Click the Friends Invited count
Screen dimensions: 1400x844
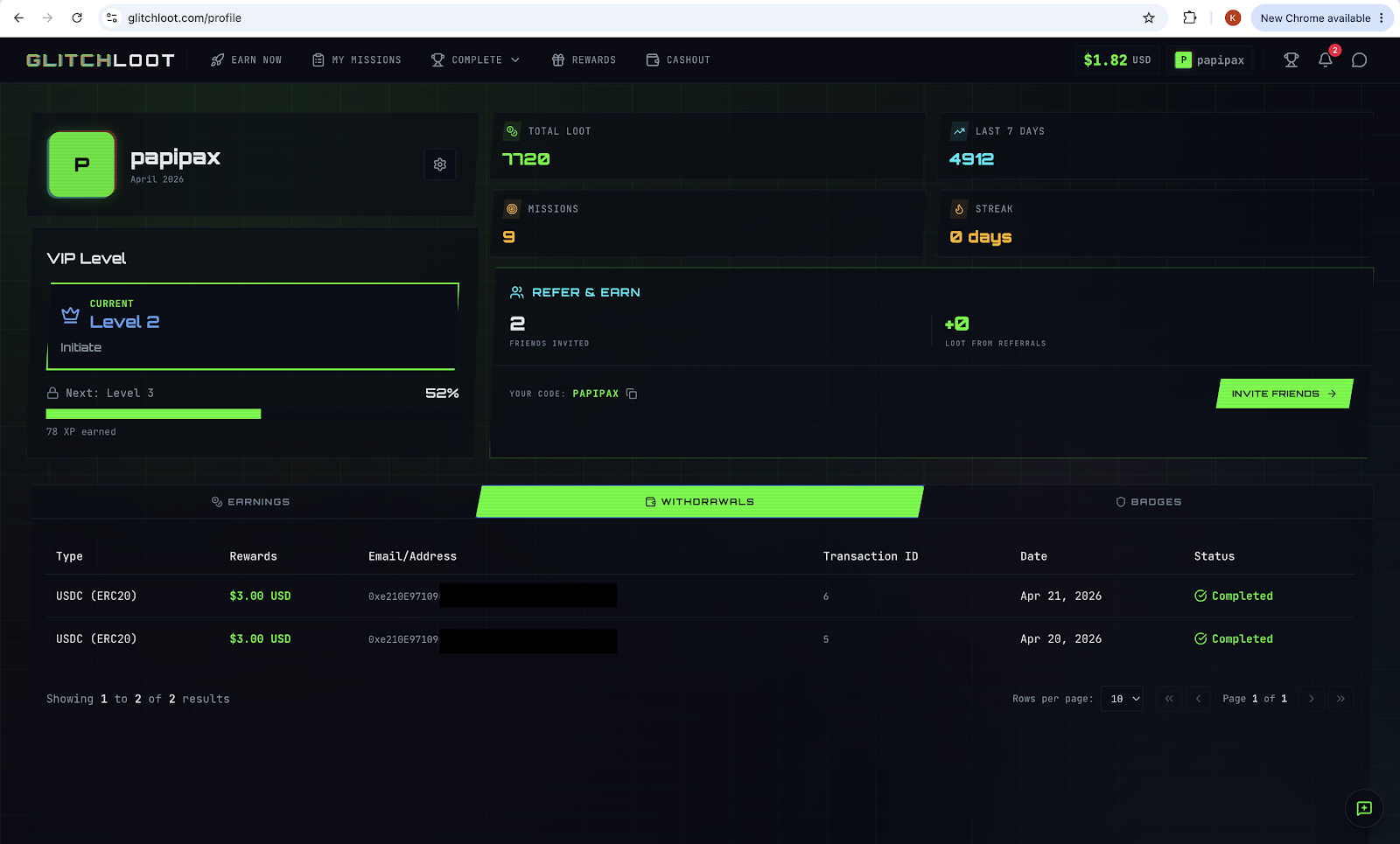pyautogui.click(x=517, y=324)
